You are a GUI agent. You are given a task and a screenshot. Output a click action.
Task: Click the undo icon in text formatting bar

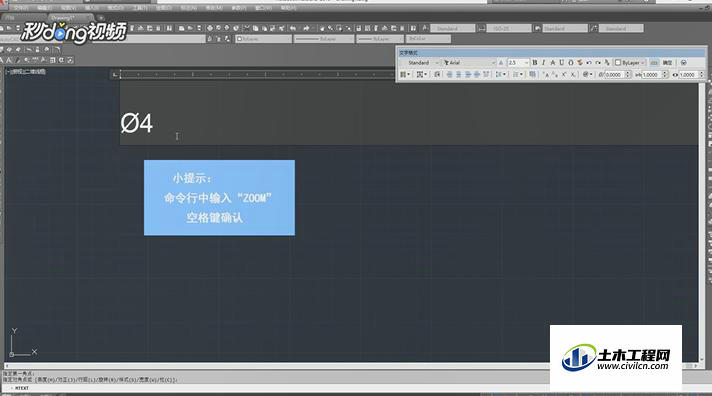tap(588, 63)
